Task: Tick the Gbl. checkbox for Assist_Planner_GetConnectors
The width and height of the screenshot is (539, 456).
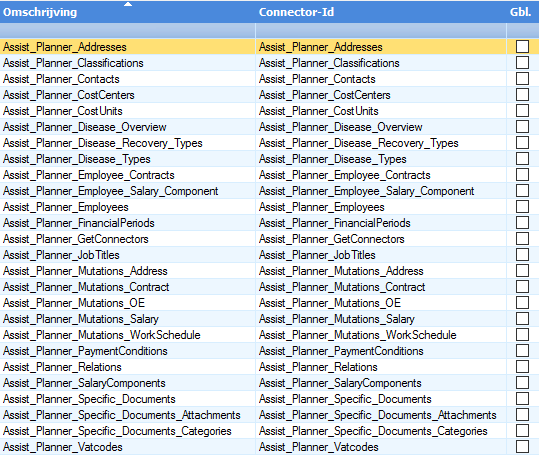Action: point(522,238)
